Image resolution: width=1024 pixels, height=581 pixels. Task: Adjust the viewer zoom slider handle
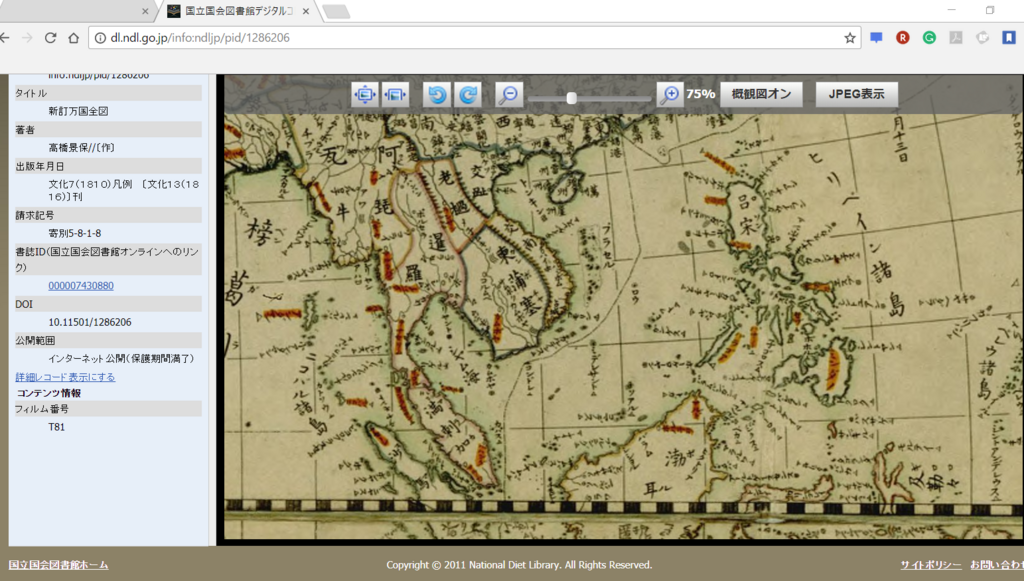571,98
